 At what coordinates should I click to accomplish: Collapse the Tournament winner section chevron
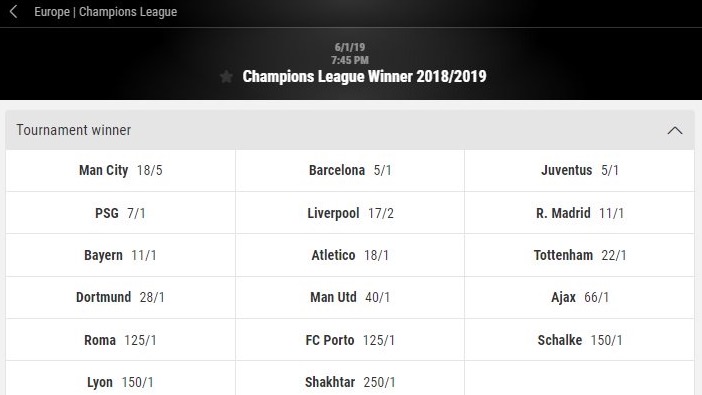pos(675,130)
